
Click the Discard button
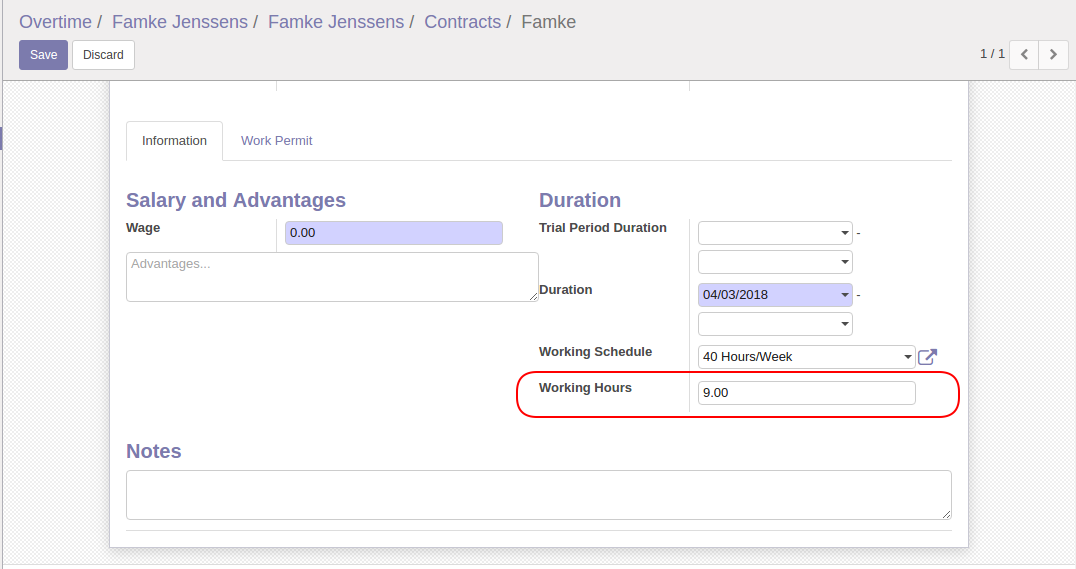tap(103, 55)
